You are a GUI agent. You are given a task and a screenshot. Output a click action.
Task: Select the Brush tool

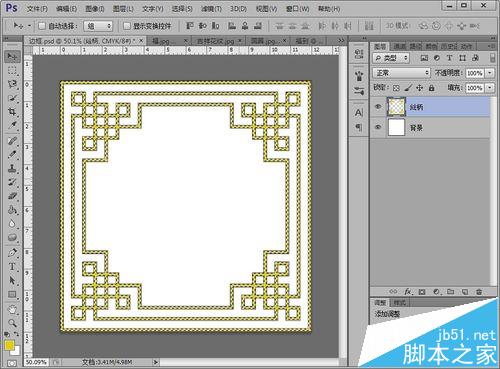[x=12, y=155]
